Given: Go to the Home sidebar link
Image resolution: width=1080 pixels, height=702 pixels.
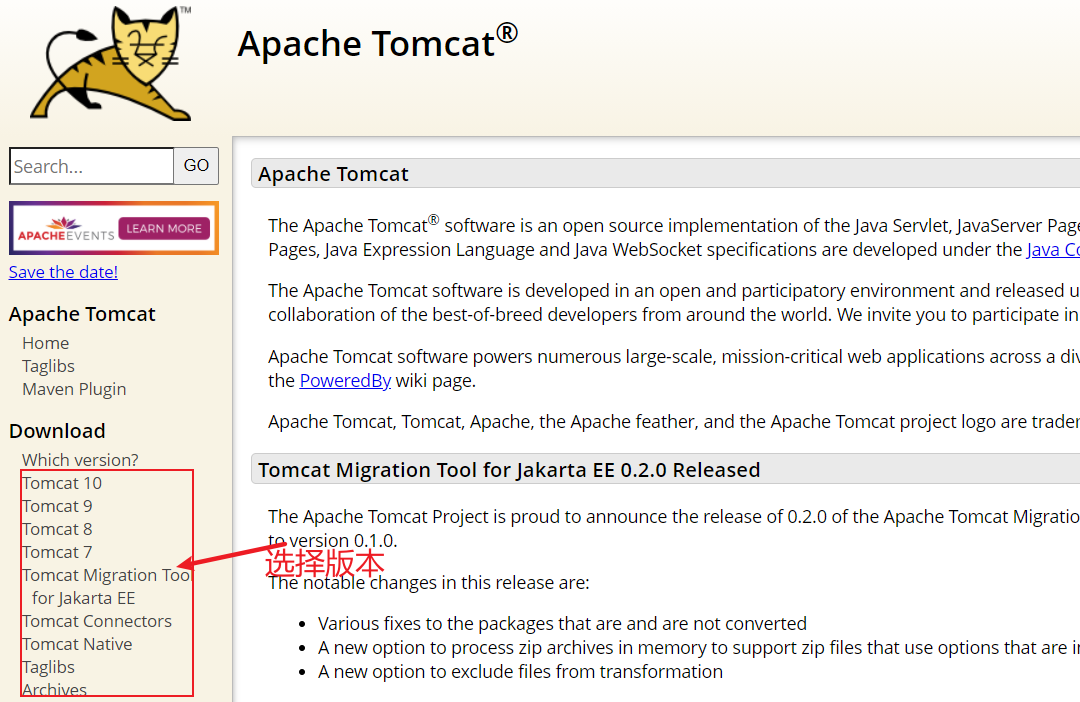Looking at the screenshot, I should (x=46, y=343).
